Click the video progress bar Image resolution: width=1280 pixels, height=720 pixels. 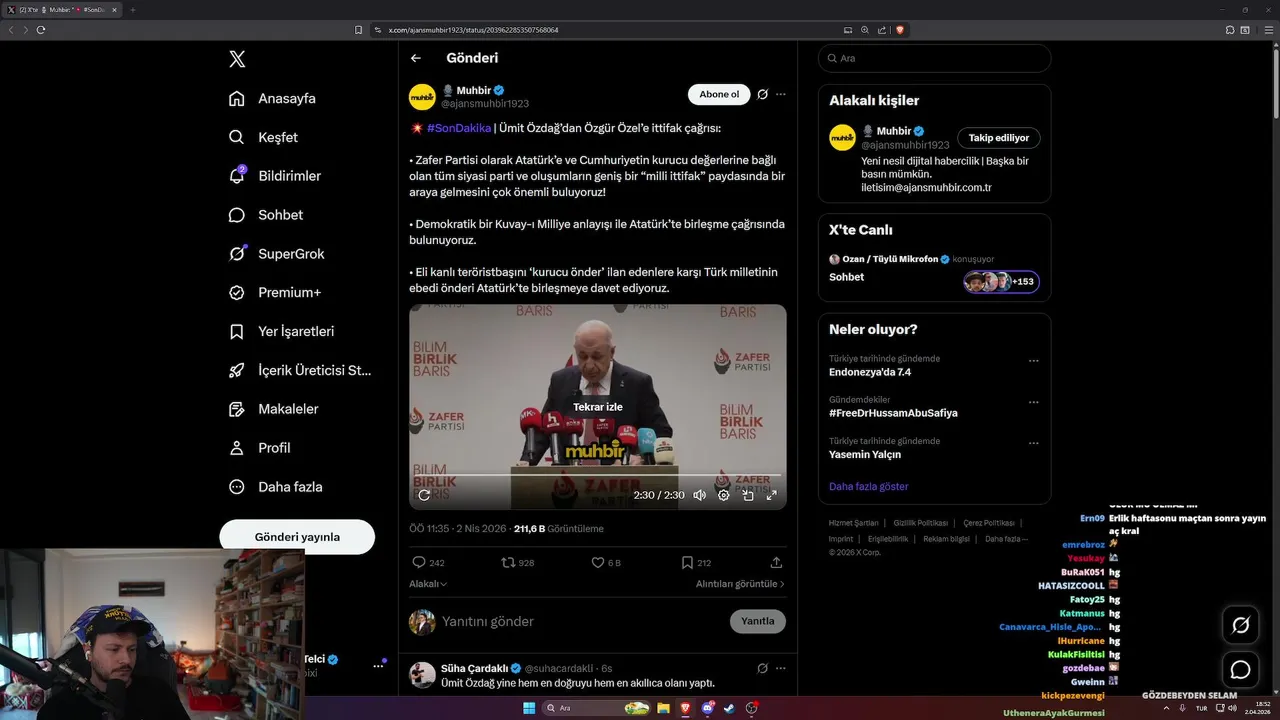click(598, 475)
